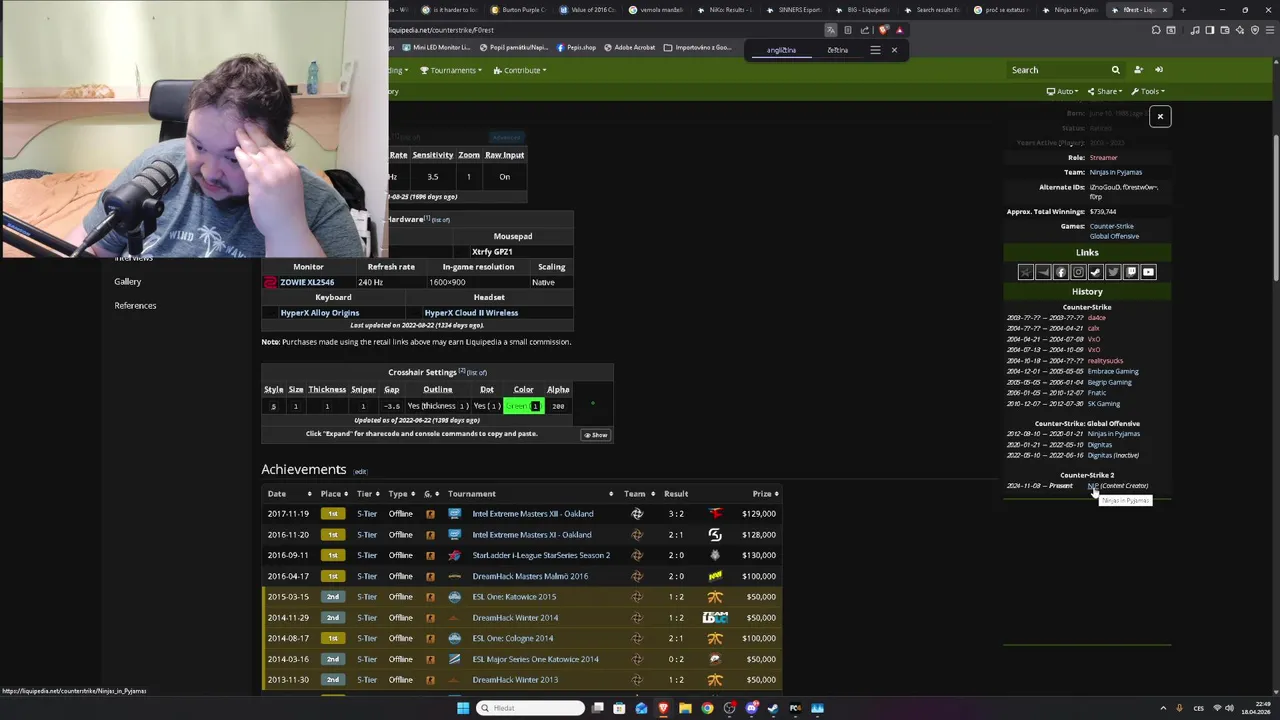The image size is (1280, 720).
Task: Open the translate popup hamburger menu
Action: coord(875,50)
